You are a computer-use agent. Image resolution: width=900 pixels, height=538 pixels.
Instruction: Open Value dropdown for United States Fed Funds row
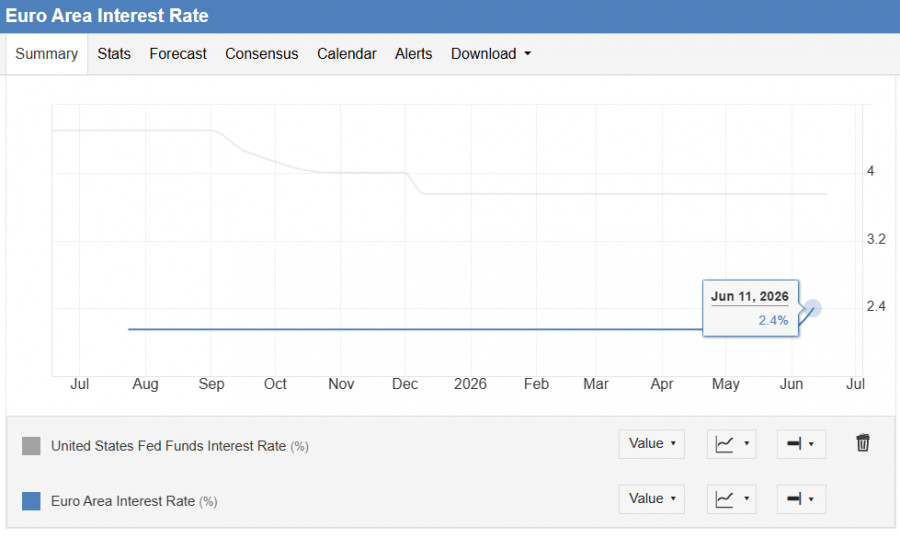tap(651, 444)
